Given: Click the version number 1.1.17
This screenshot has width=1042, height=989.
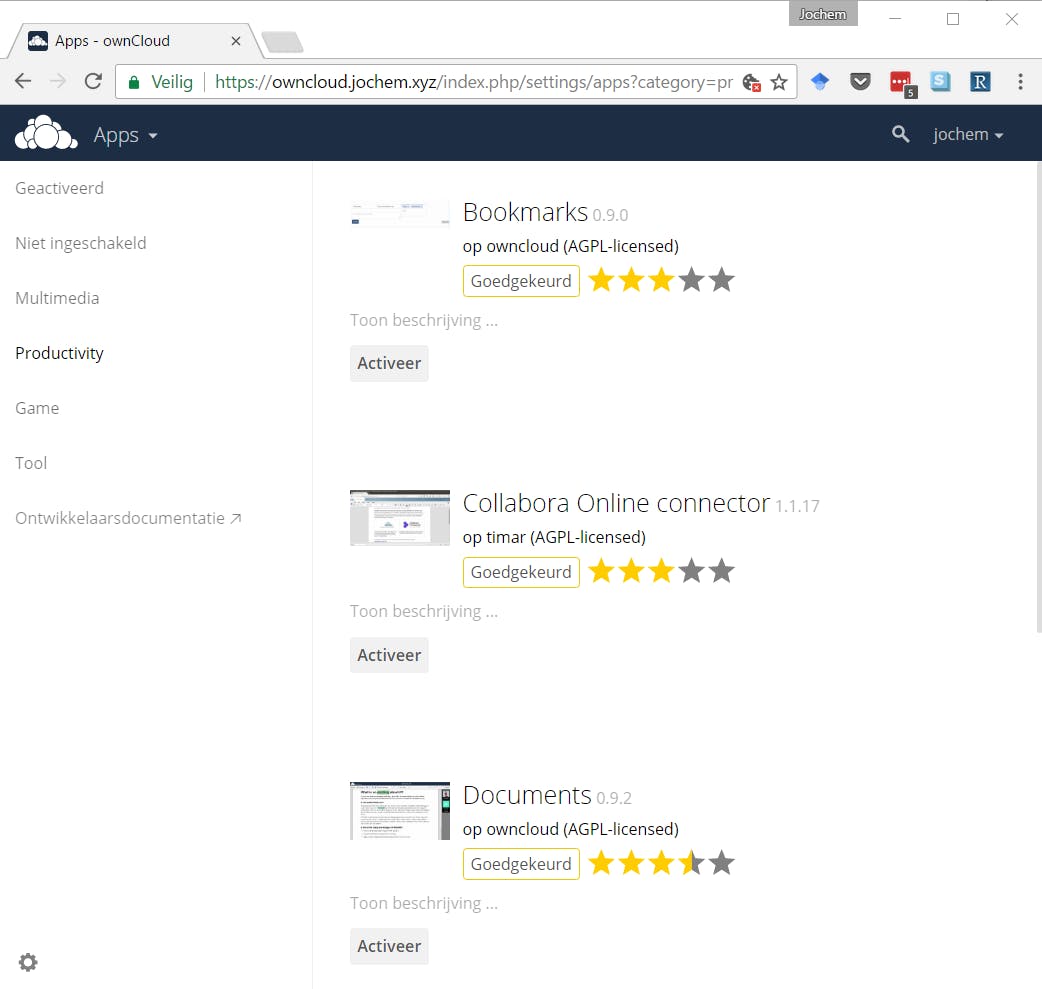Looking at the screenshot, I should tap(797, 506).
